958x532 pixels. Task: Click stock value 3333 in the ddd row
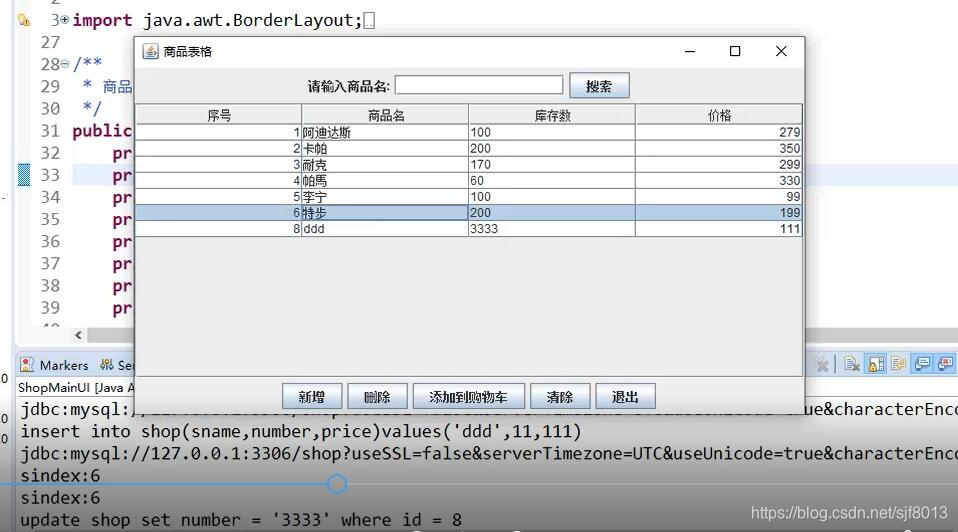coord(552,228)
